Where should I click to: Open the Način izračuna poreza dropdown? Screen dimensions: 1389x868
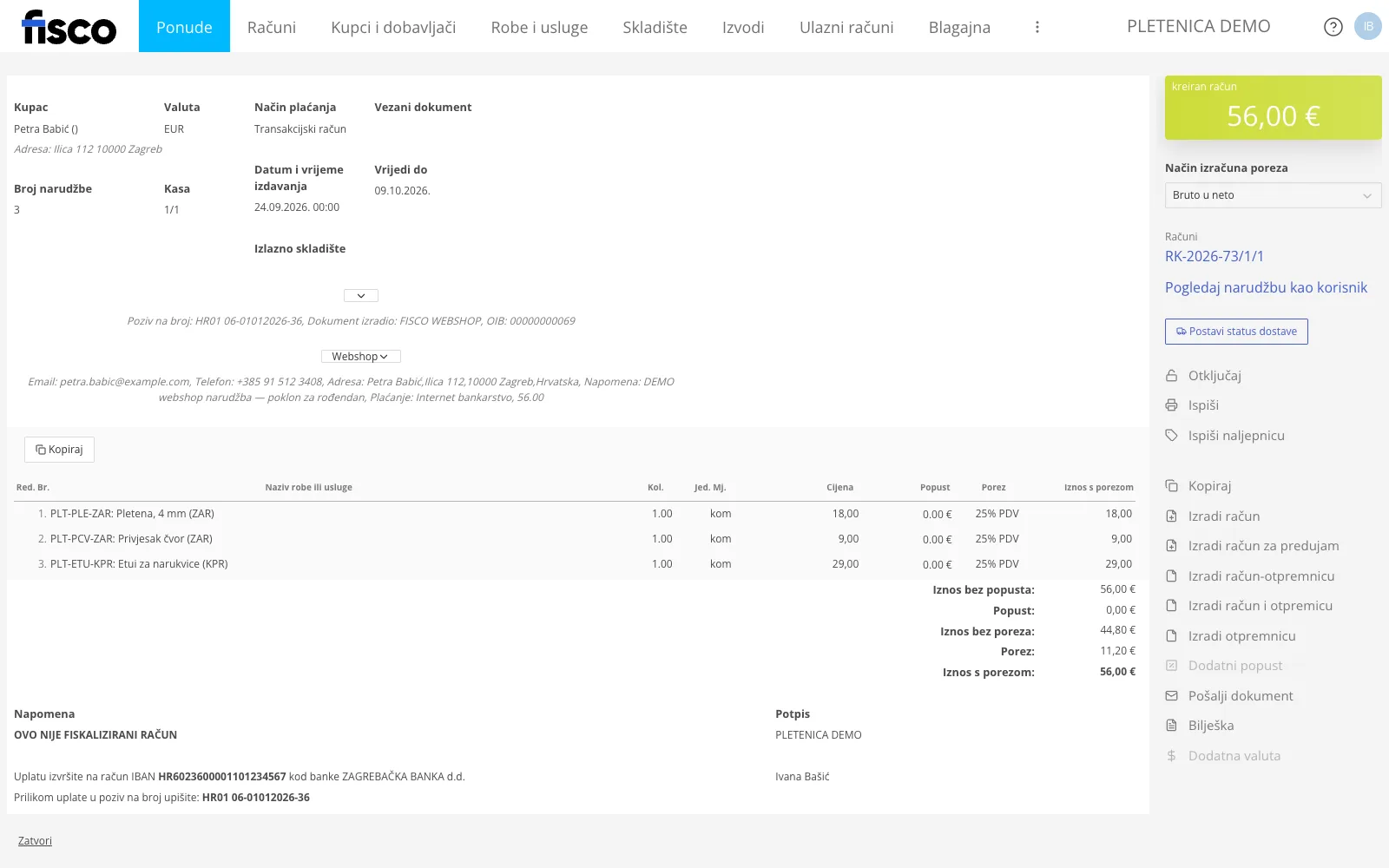click(x=1273, y=195)
